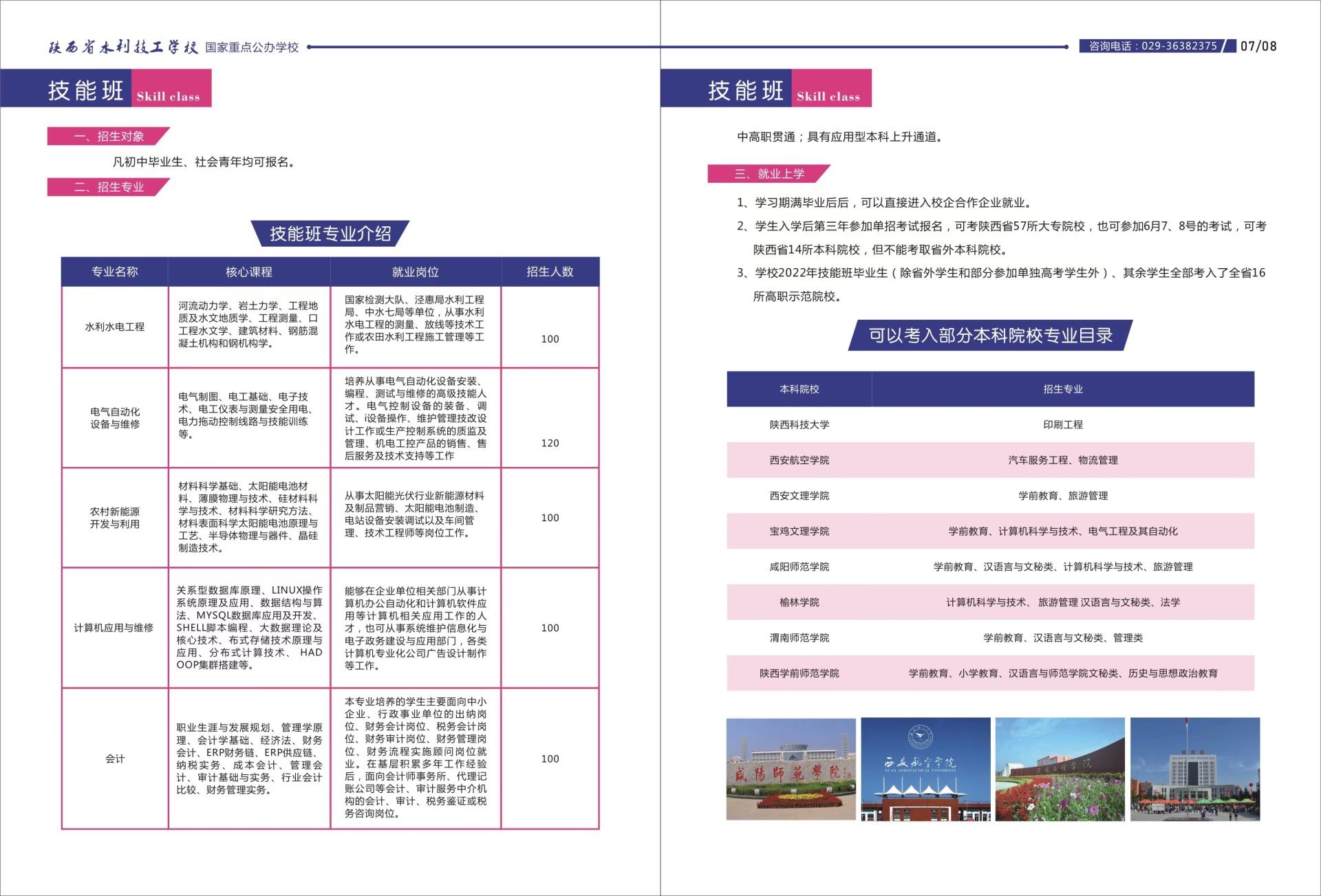The height and width of the screenshot is (896, 1321).
Task: Click the 陕西省水利技工学校 calligraphy name
Action: point(123,47)
